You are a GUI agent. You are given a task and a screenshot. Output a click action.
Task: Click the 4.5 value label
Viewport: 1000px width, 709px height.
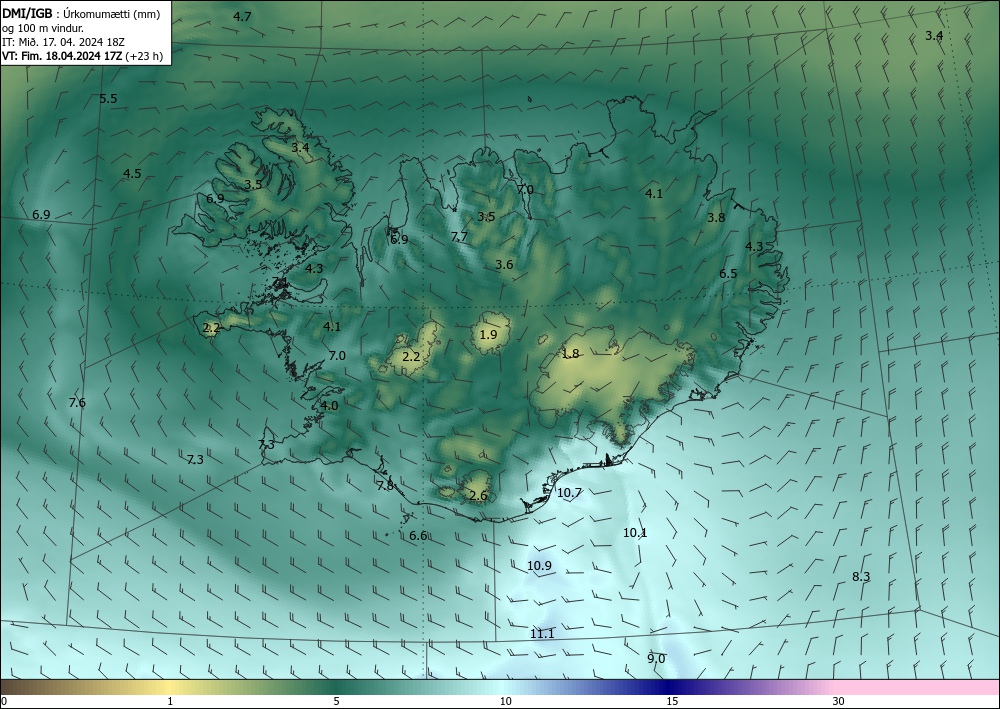132,173
